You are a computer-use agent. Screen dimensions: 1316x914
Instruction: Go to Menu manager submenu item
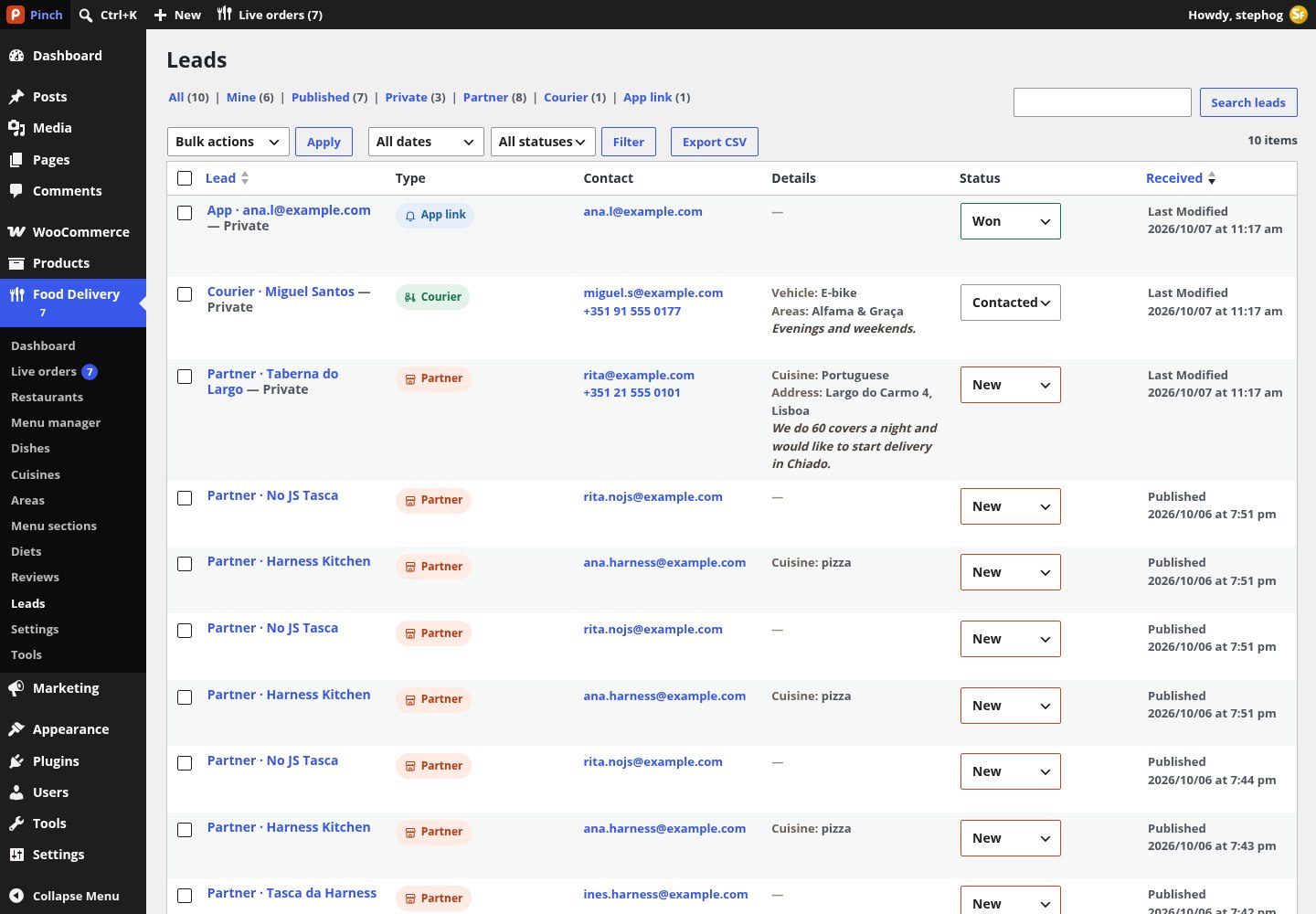(56, 423)
